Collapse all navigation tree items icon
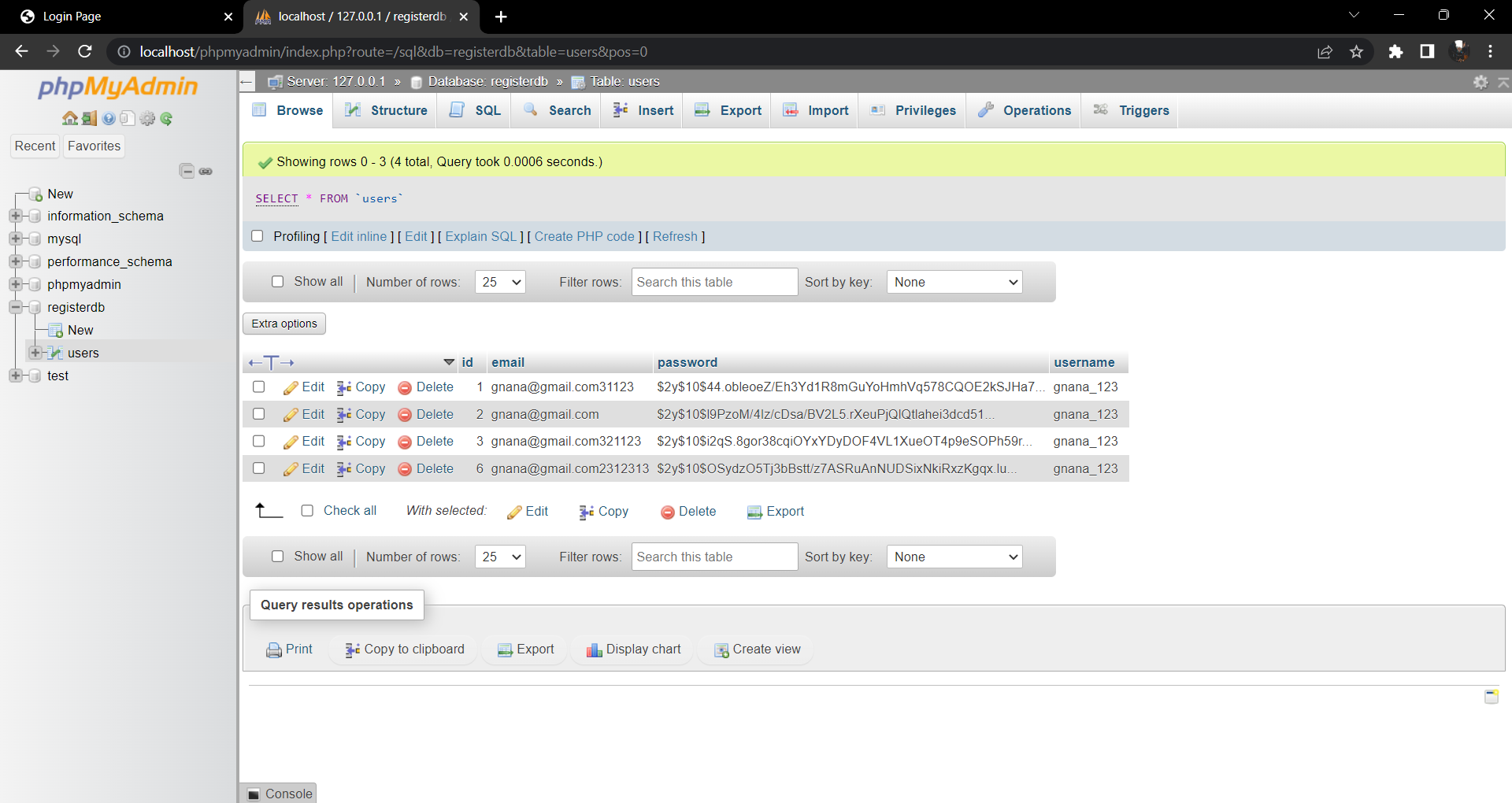This screenshot has height=803, width=1512. [187, 171]
